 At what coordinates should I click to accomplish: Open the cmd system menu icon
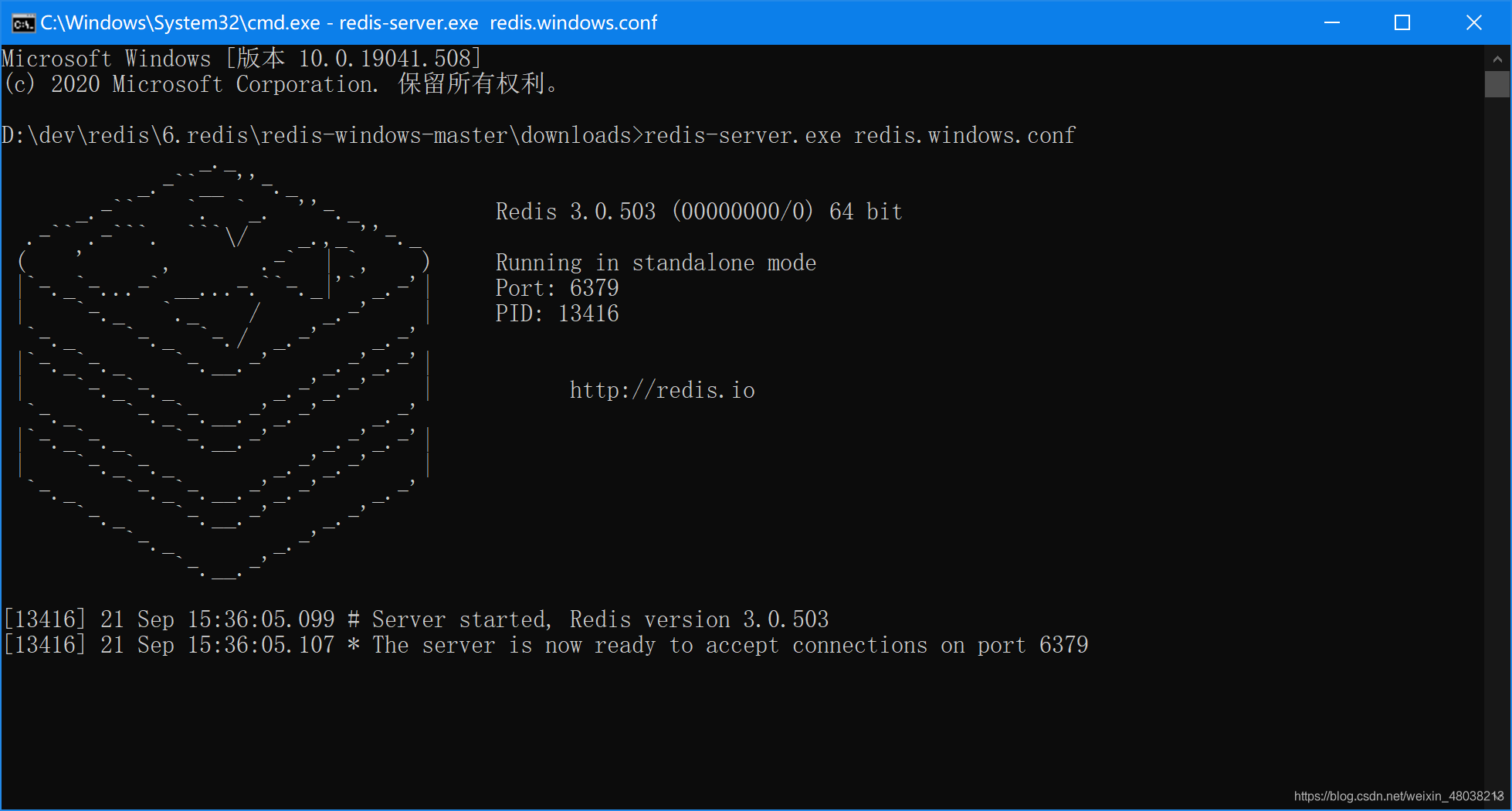[23, 23]
